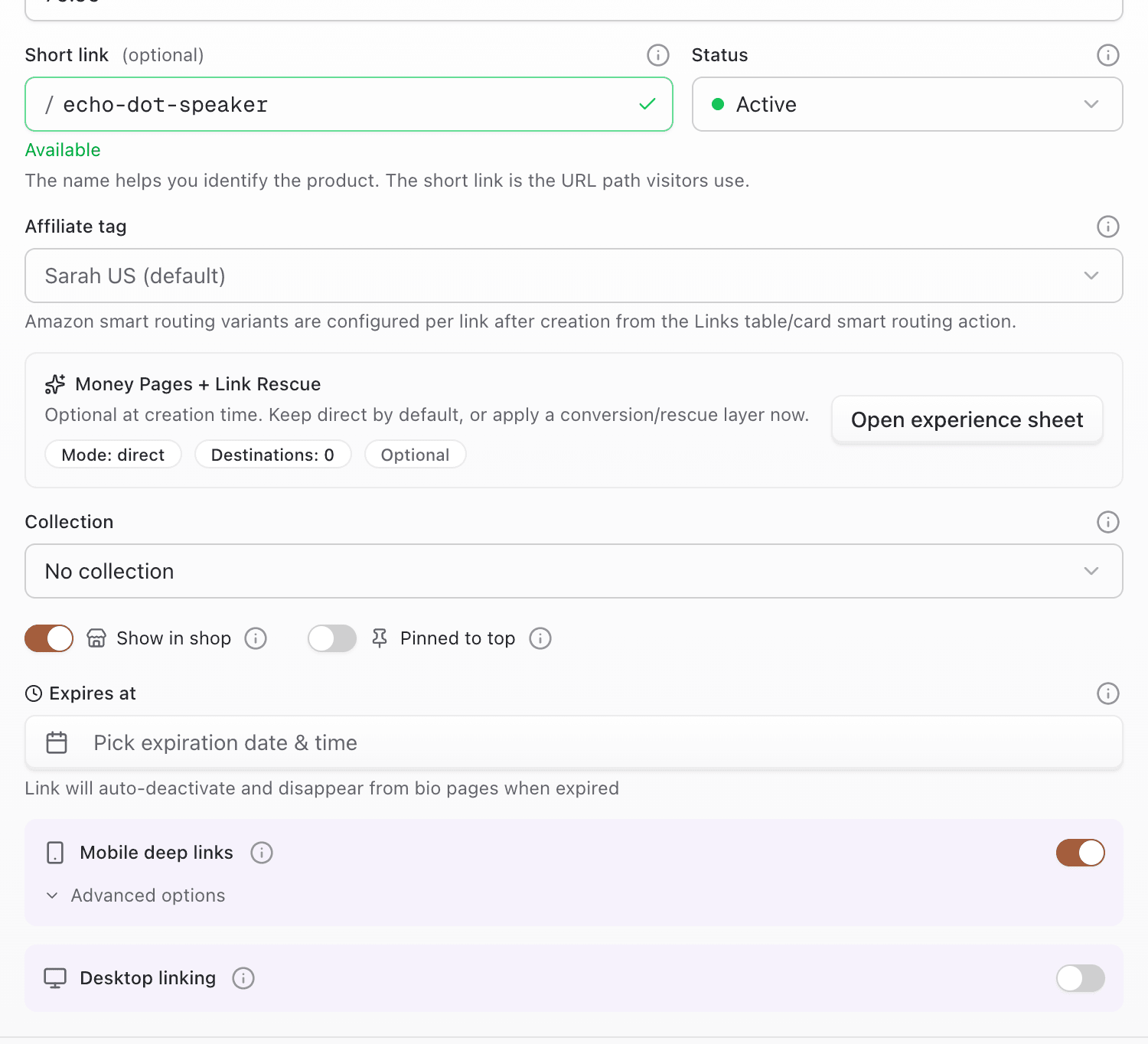Click the Short link info icon
This screenshot has height=1044, width=1148.
point(657,55)
